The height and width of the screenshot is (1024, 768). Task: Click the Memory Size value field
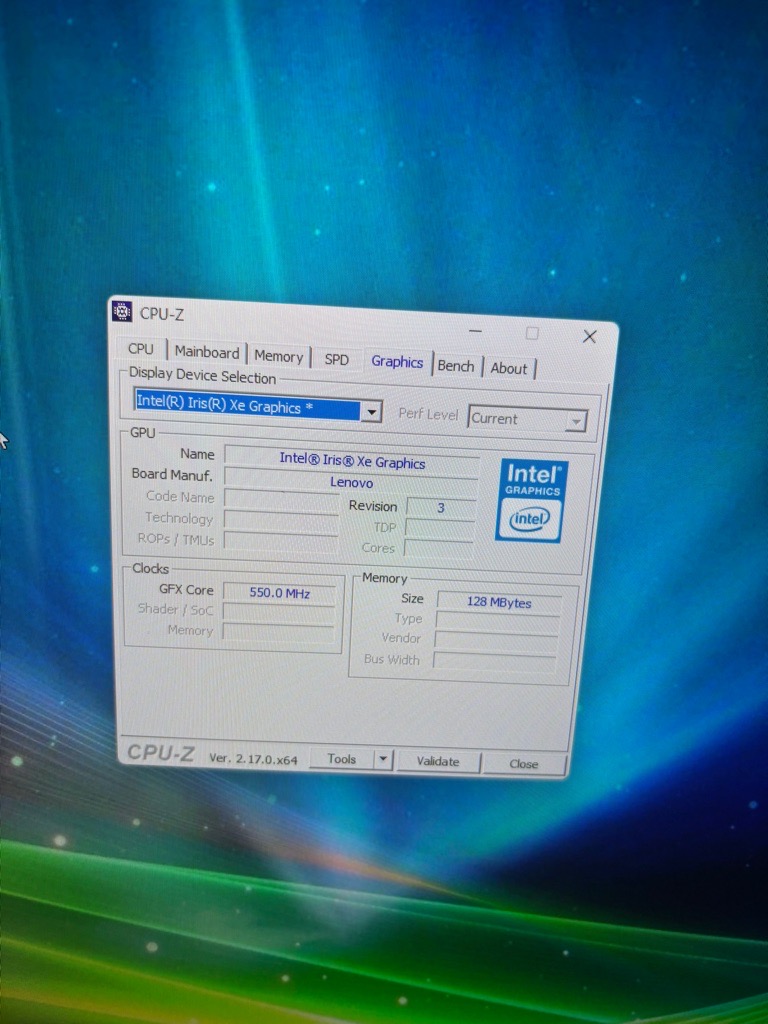point(498,602)
